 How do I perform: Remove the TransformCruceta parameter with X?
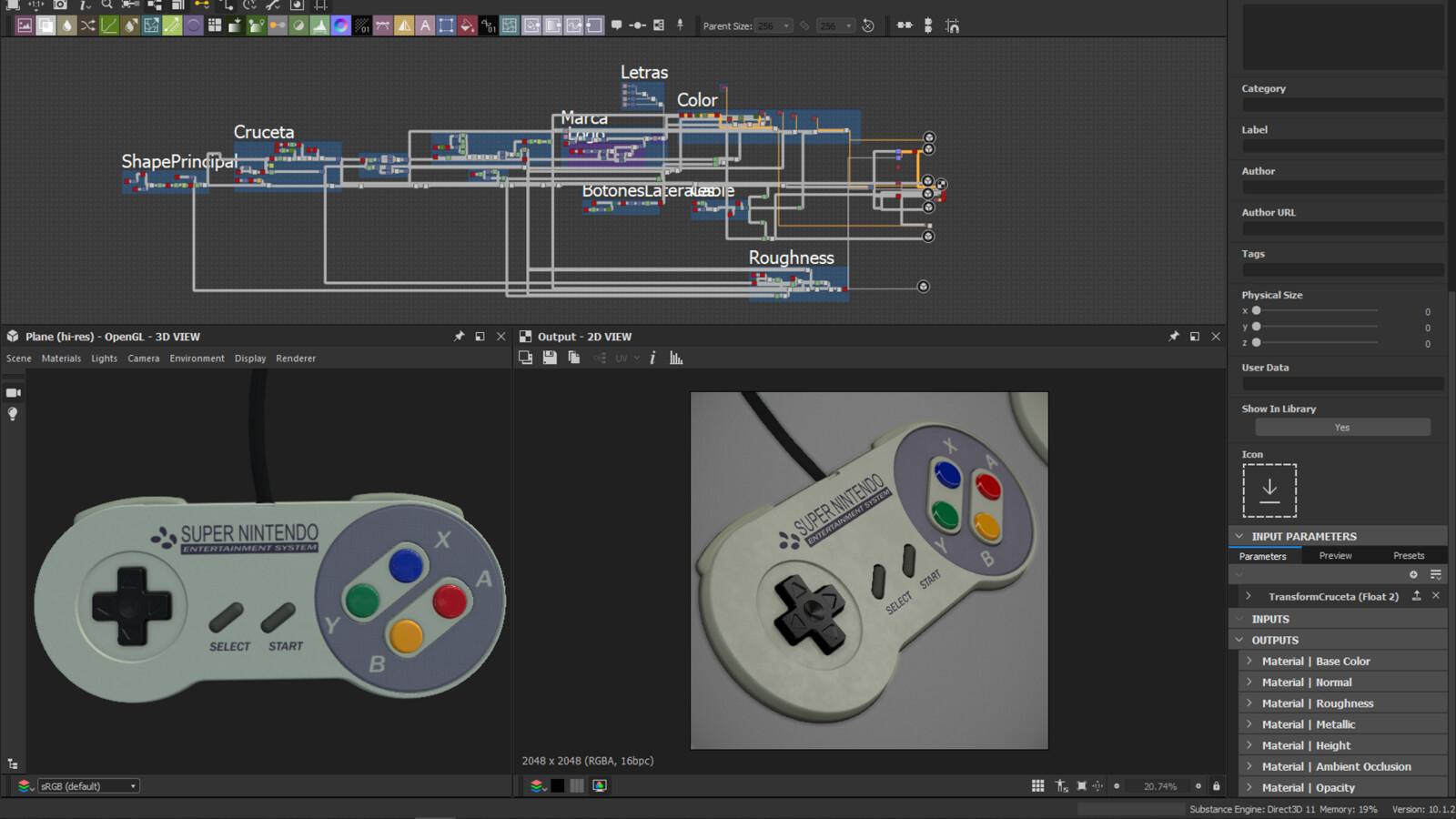pyautogui.click(x=1436, y=595)
